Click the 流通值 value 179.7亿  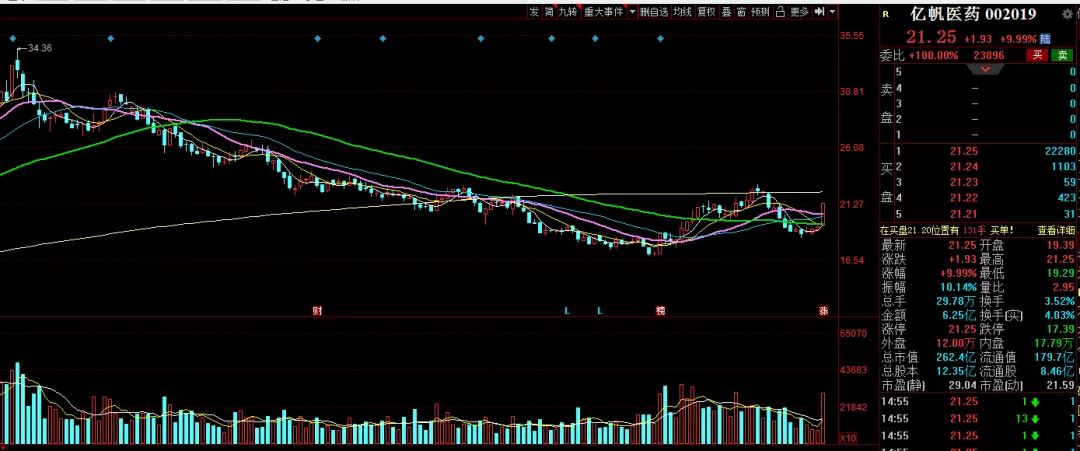click(1054, 357)
